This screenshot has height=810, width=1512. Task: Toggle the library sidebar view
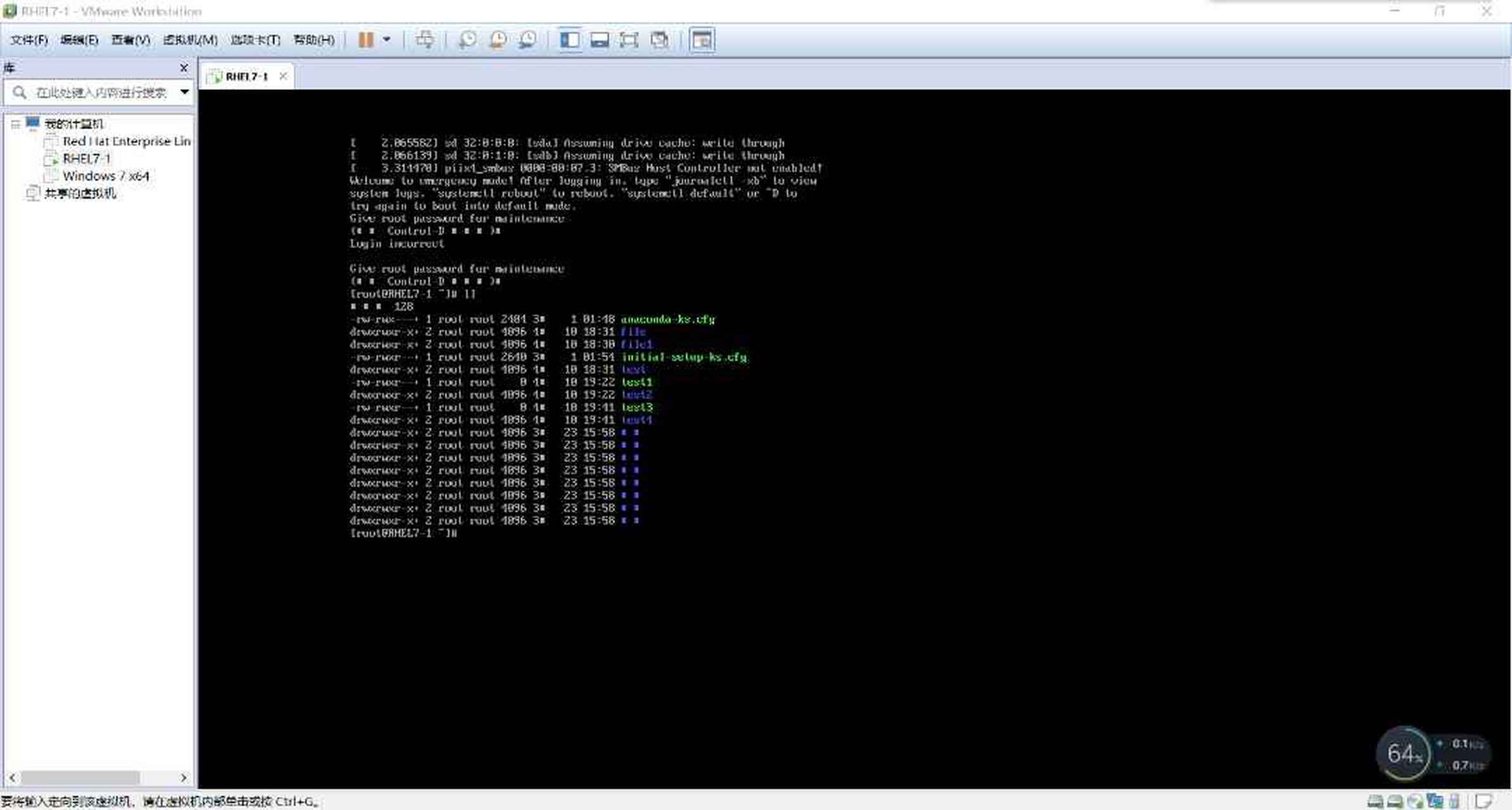tap(570, 40)
